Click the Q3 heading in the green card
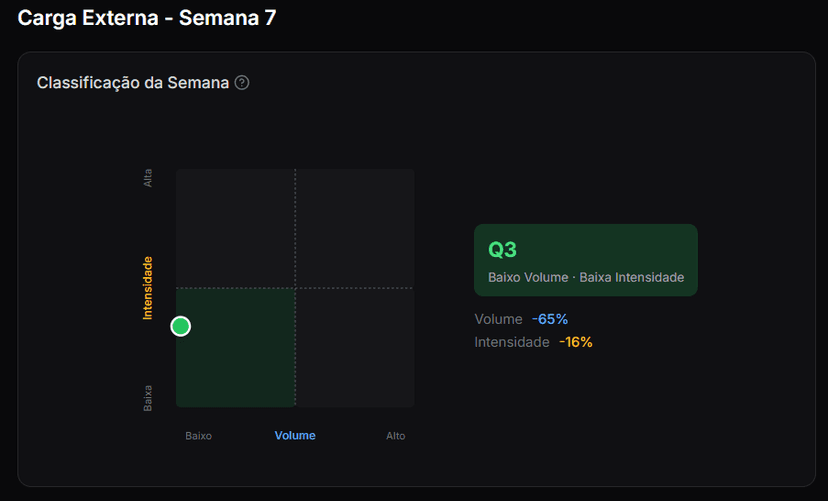 point(502,250)
